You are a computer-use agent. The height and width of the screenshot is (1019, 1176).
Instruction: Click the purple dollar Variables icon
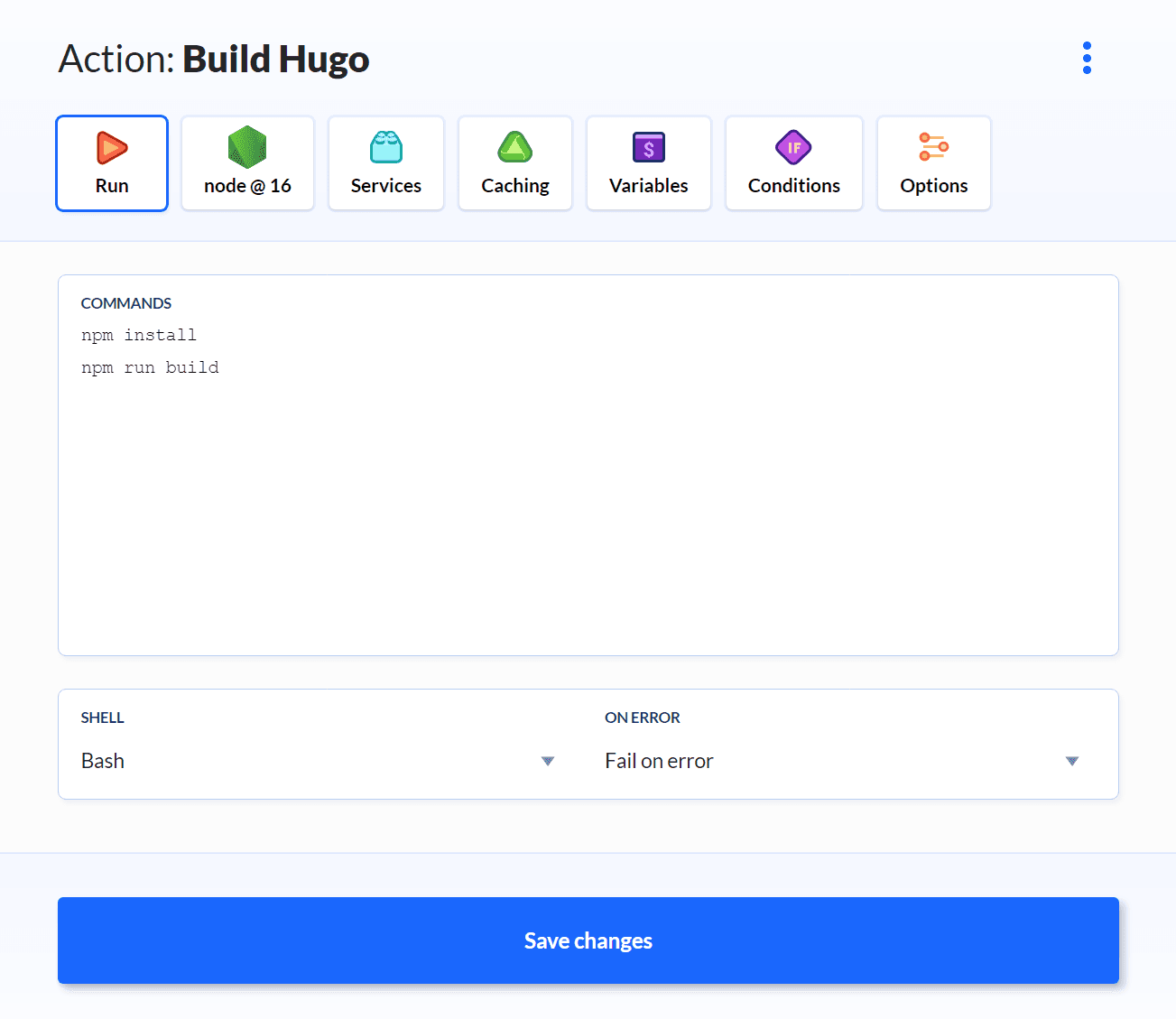[649, 147]
